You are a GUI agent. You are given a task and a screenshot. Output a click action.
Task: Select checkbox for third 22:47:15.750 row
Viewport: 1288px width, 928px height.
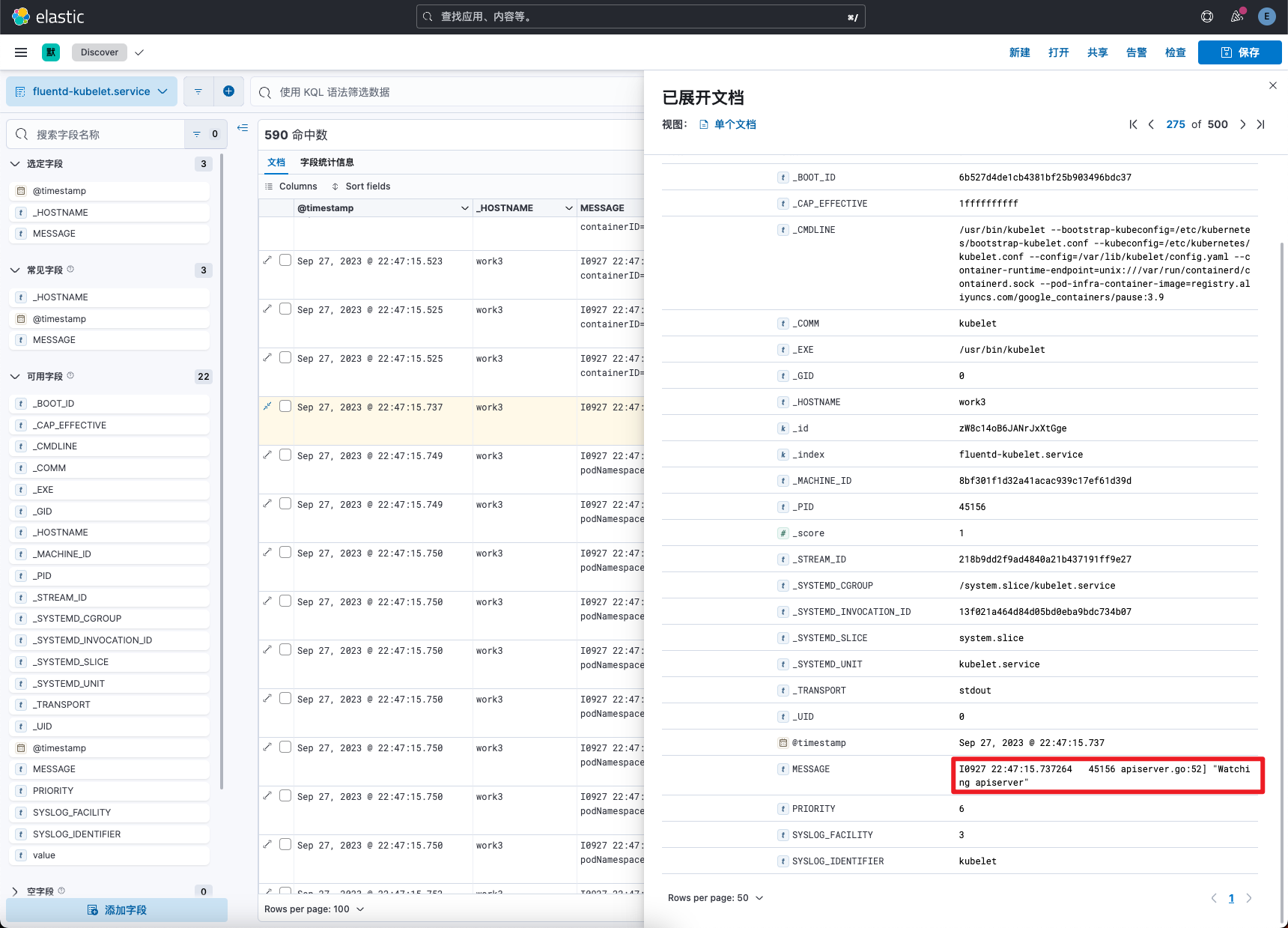[285, 649]
